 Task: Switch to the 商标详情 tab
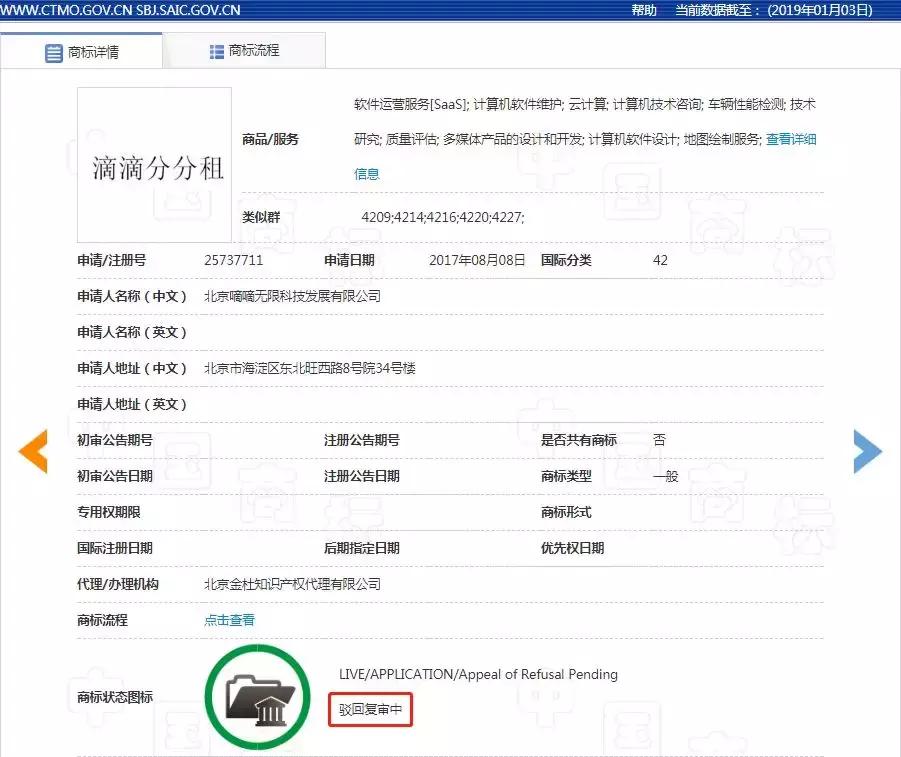[x=95, y=53]
